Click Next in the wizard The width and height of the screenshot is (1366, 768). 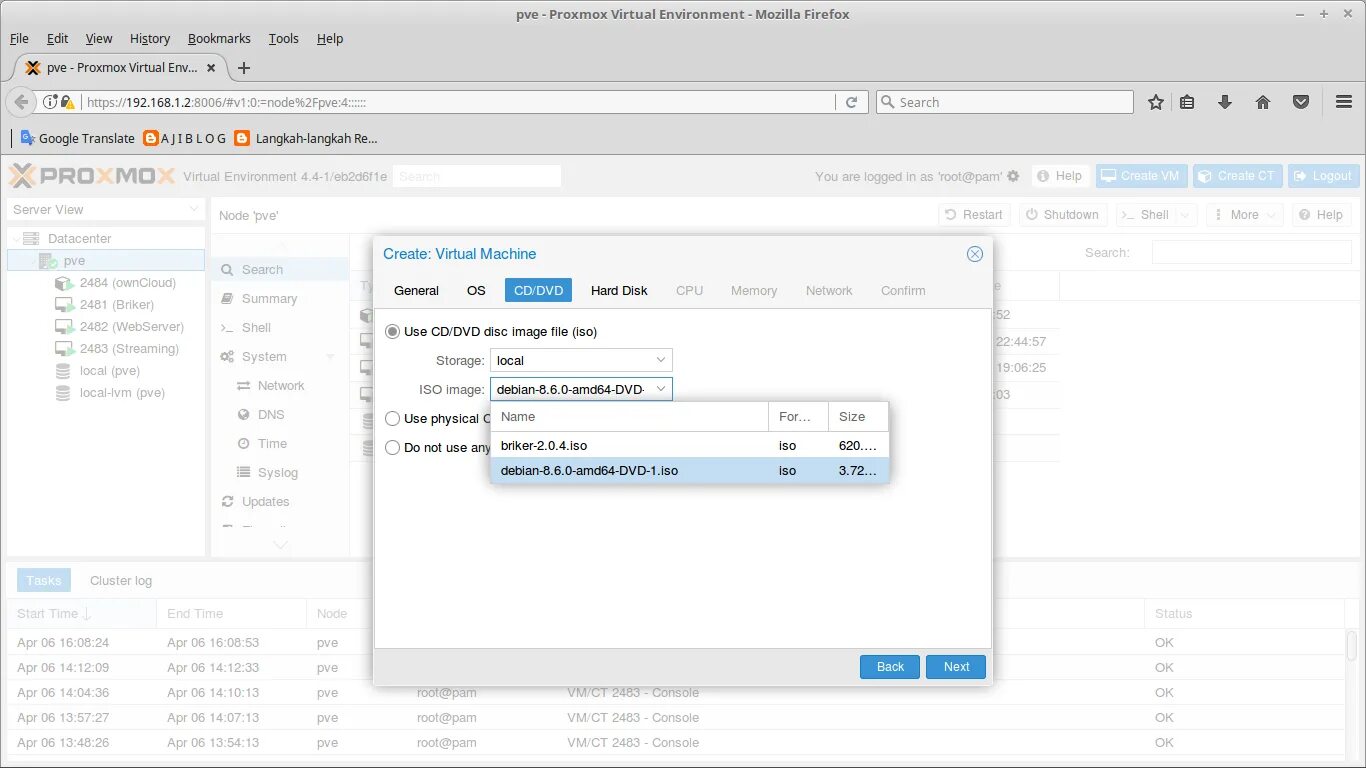tap(956, 667)
